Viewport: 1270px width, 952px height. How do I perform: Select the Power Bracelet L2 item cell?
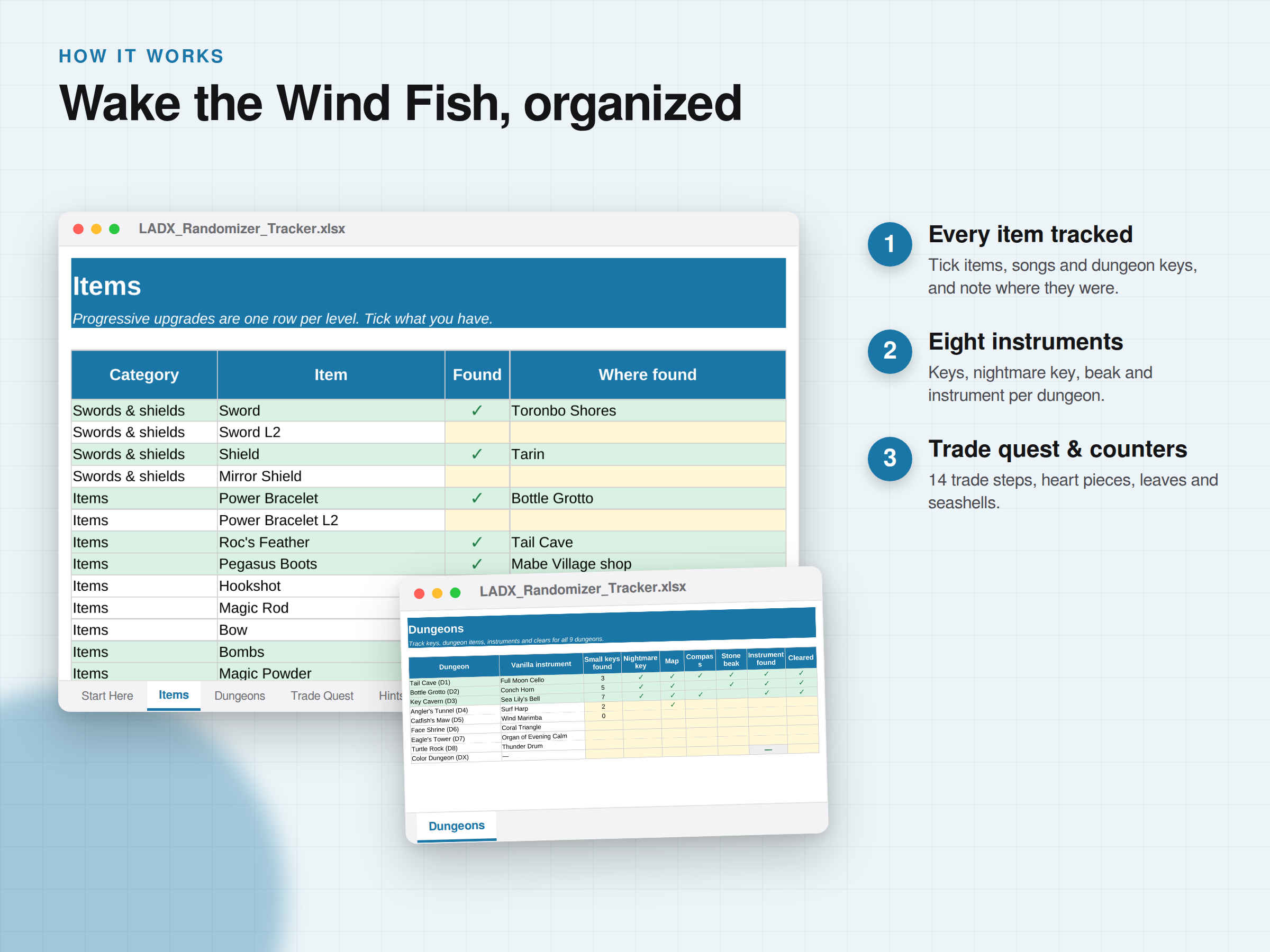point(331,520)
